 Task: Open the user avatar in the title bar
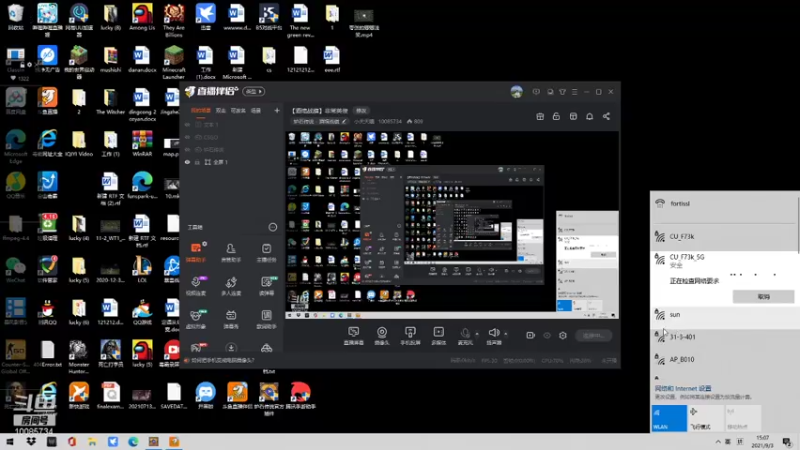click(x=516, y=92)
